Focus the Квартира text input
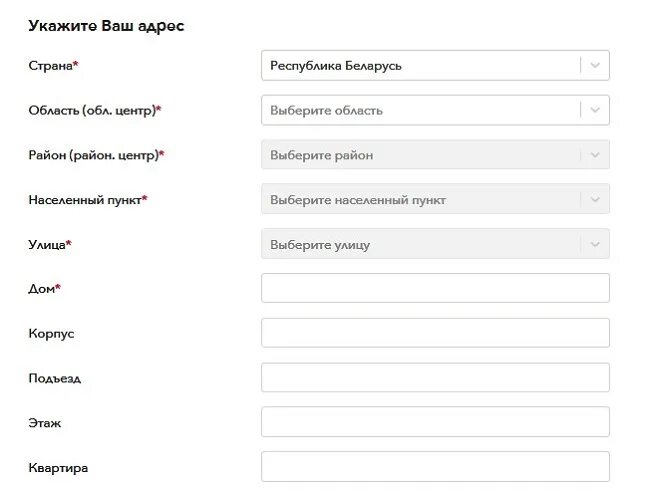650x492 pixels. coord(435,467)
